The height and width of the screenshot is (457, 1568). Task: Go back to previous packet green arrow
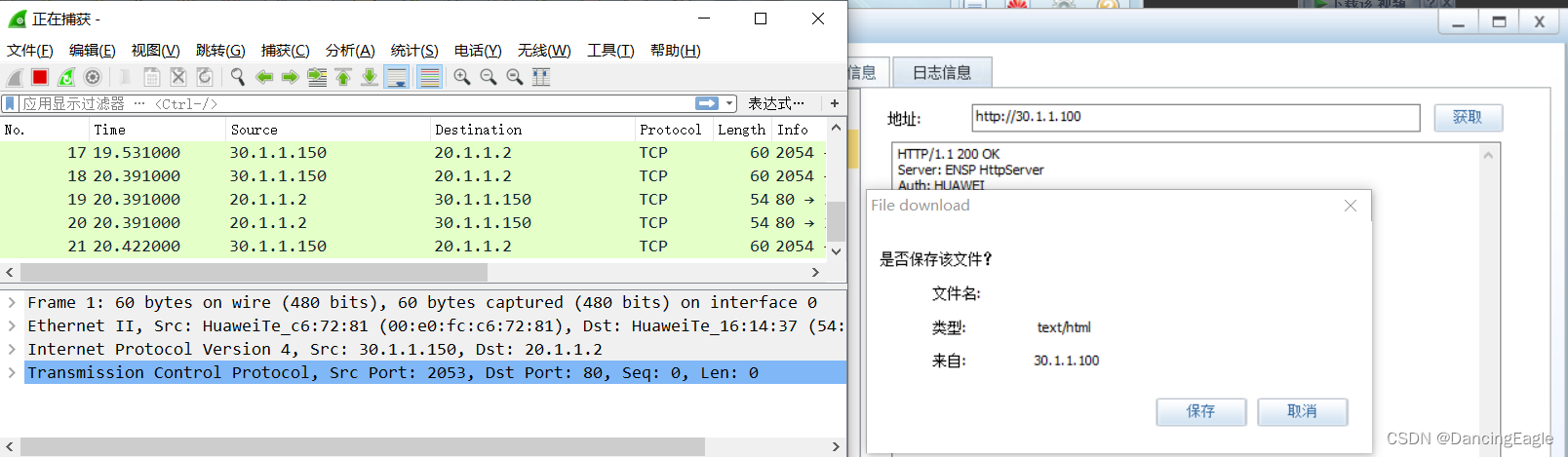(x=263, y=77)
